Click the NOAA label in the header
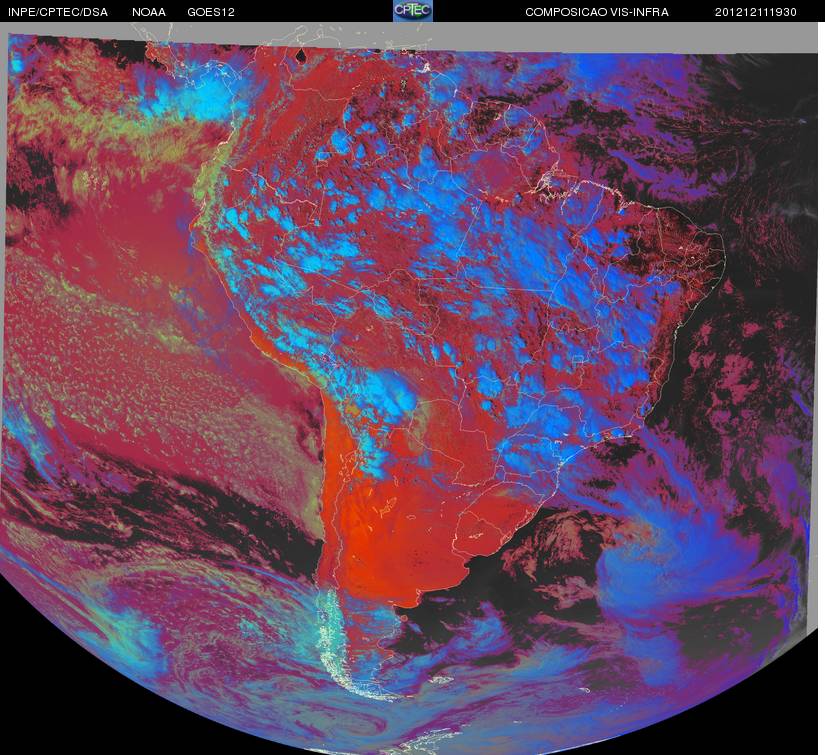The image size is (825, 755). [149, 12]
